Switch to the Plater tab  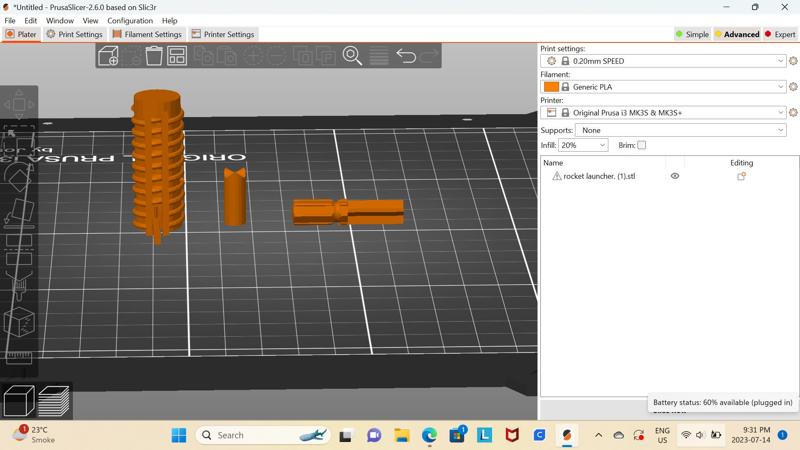tap(21, 34)
